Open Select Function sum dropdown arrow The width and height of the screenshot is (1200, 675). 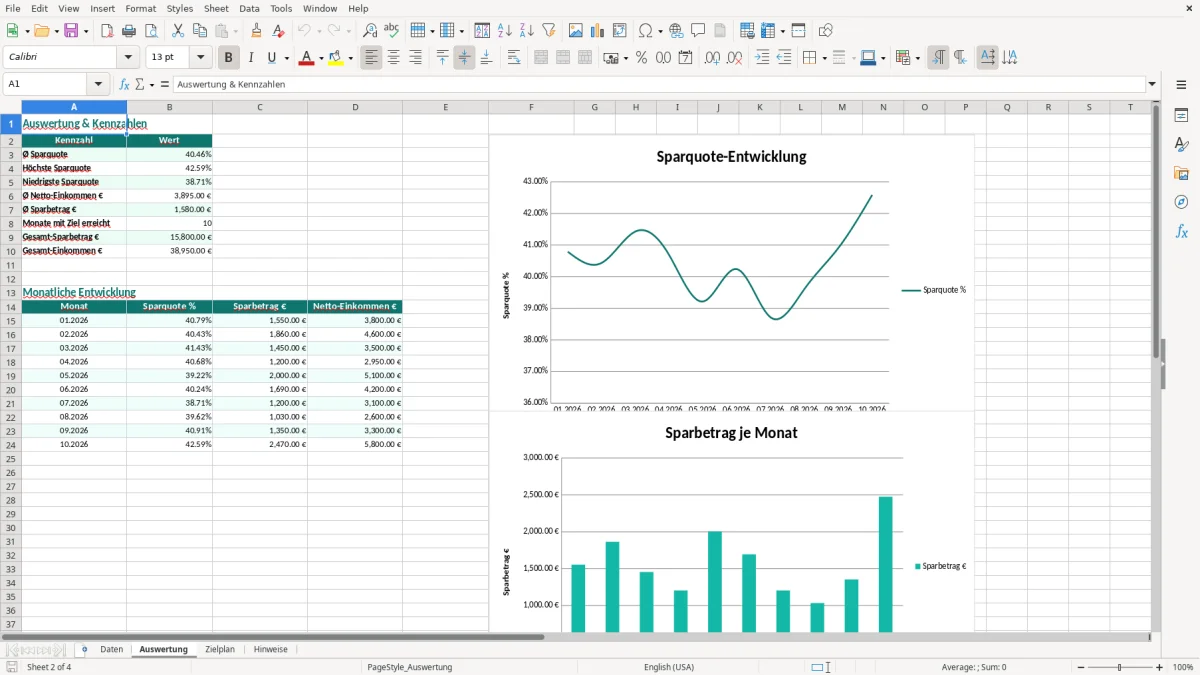pos(150,85)
